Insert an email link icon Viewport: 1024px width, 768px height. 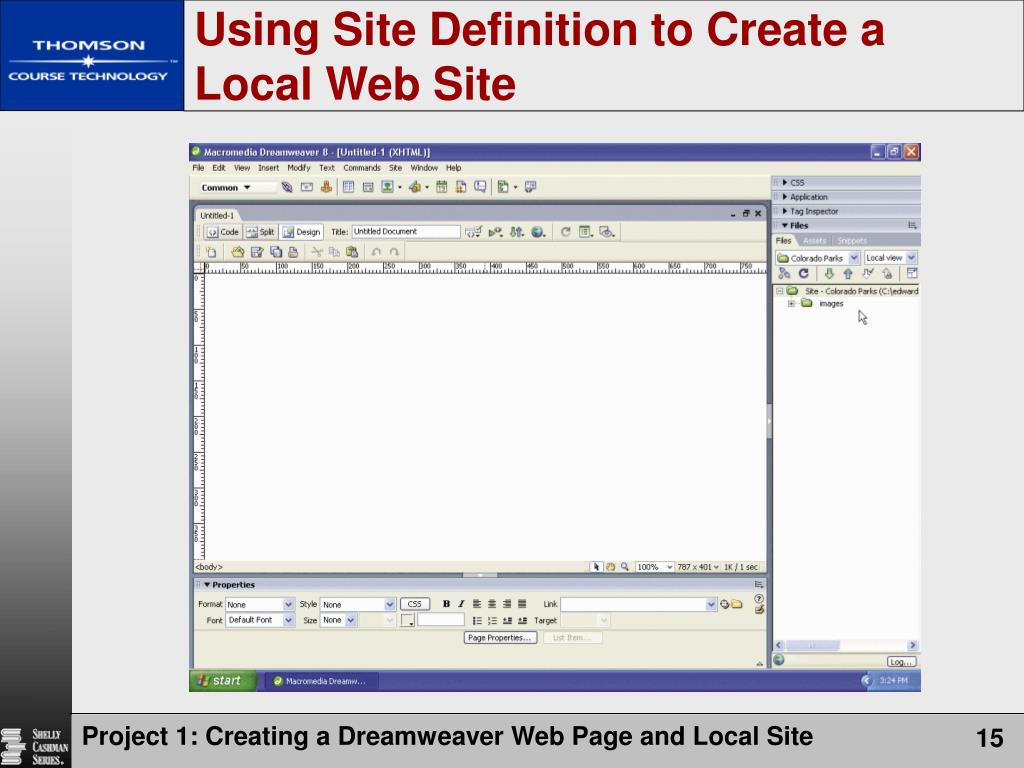(306, 187)
